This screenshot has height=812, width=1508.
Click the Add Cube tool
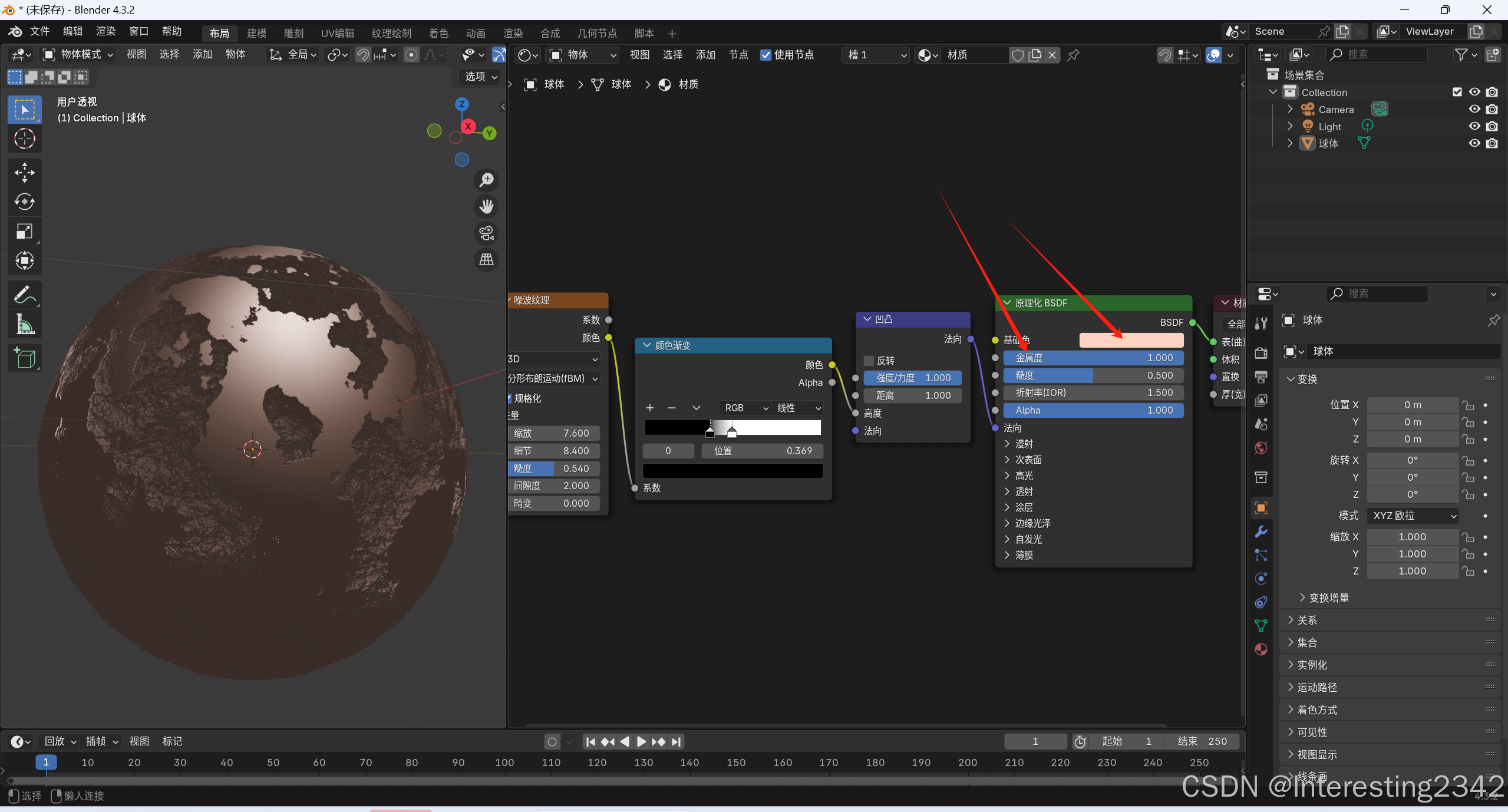(x=24, y=358)
